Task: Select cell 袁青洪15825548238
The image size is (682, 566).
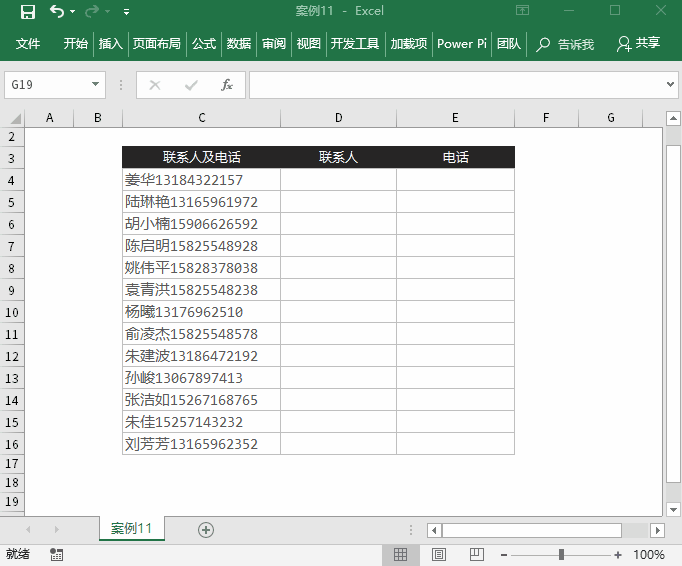Action: (x=201, y=290)
